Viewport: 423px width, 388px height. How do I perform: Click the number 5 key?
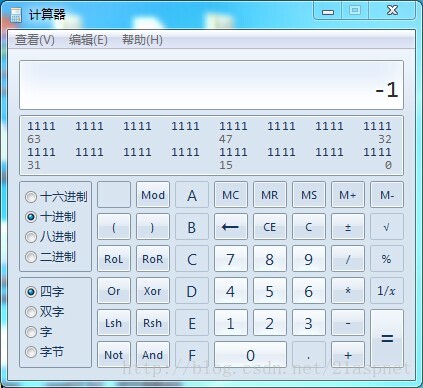[270, 291]
